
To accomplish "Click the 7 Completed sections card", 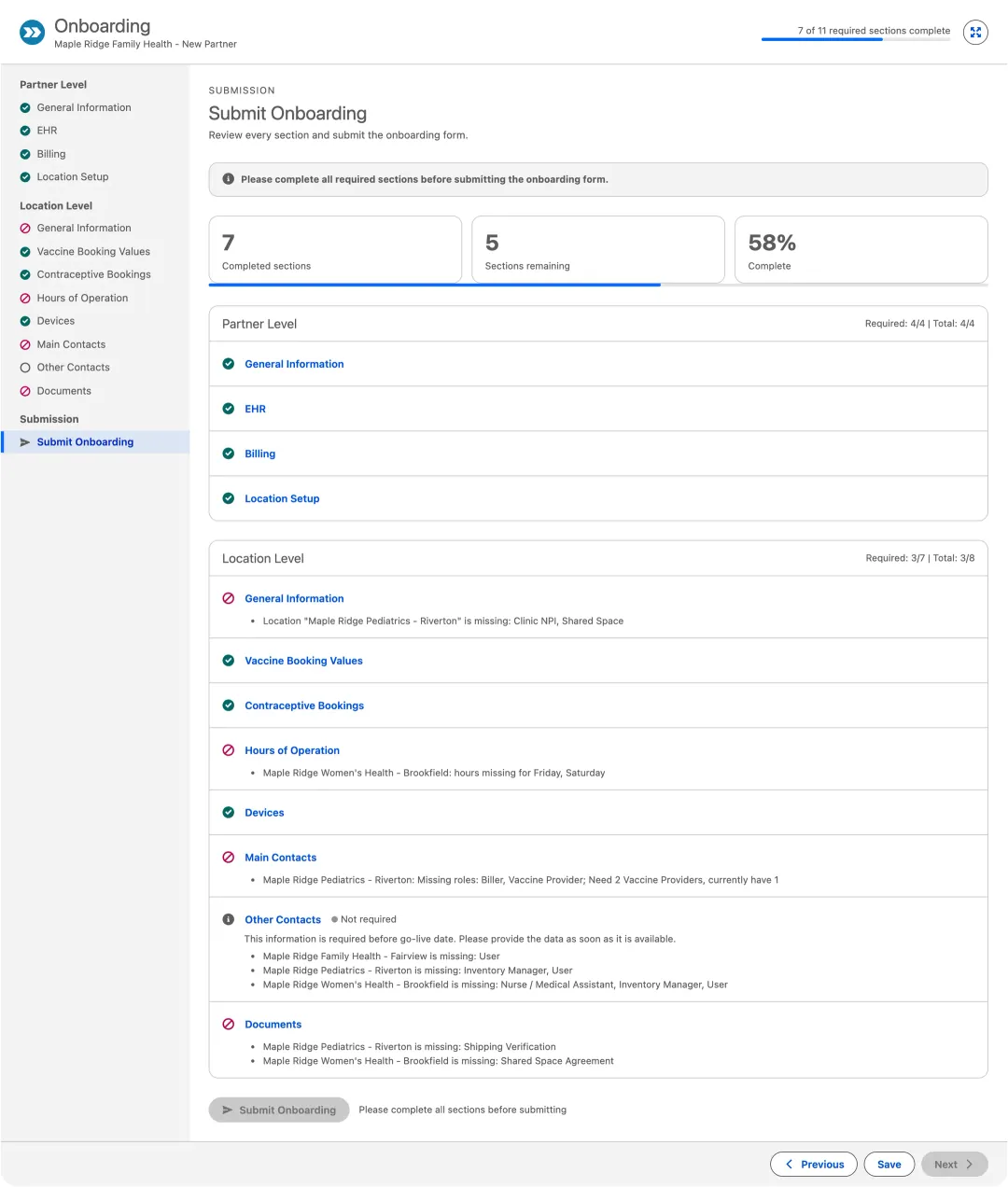I will [335, 249].
